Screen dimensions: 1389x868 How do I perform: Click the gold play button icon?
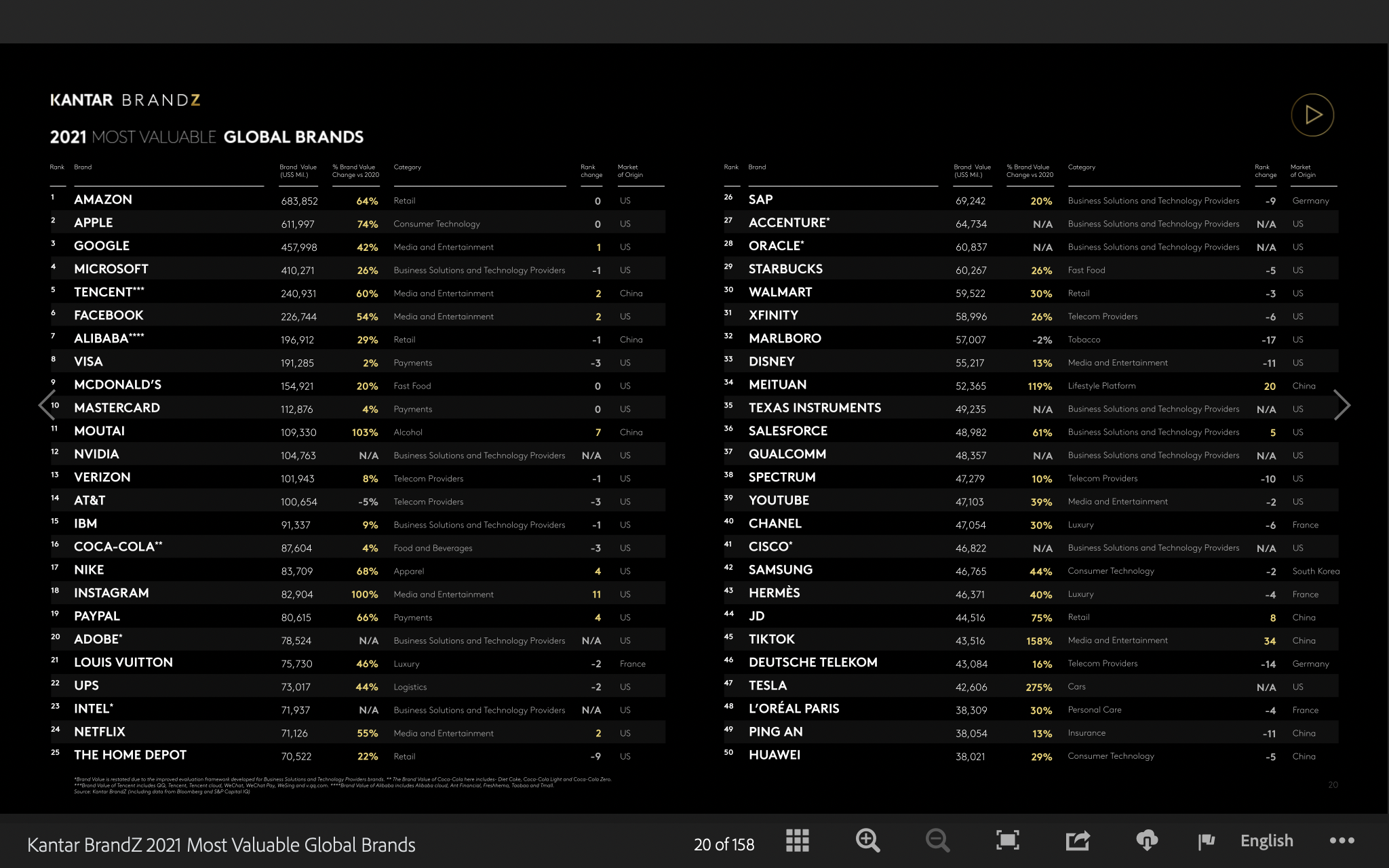1312,115
